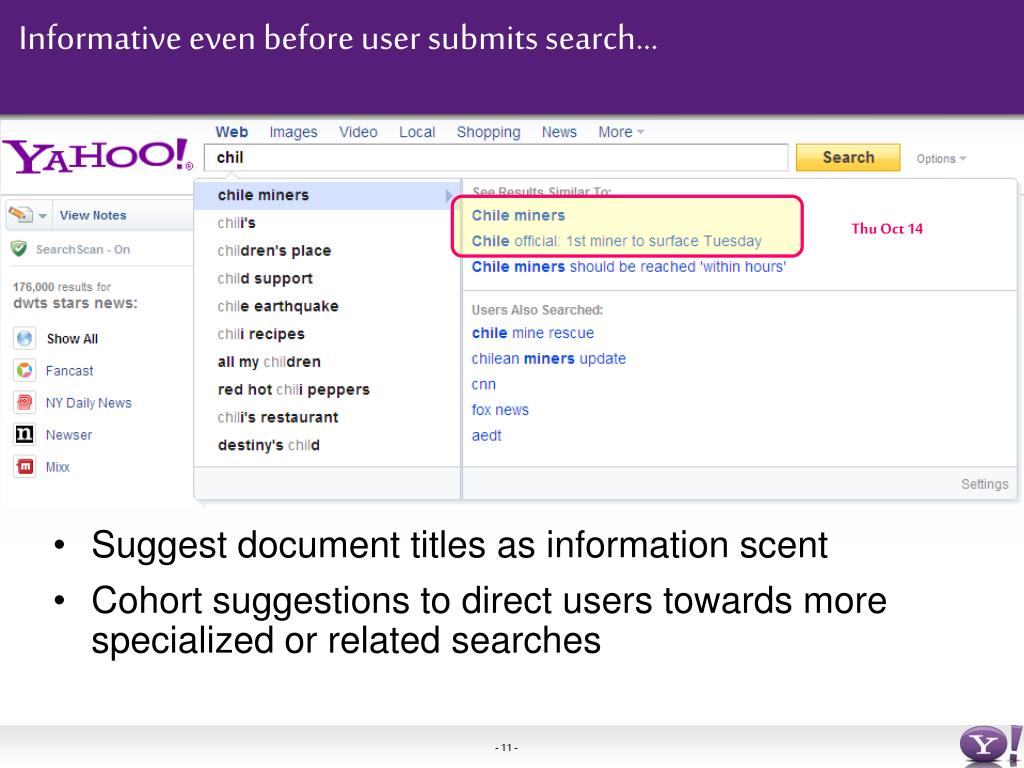Click the Newser site icon
The image size is (1024, 768).
coord(24,434)
